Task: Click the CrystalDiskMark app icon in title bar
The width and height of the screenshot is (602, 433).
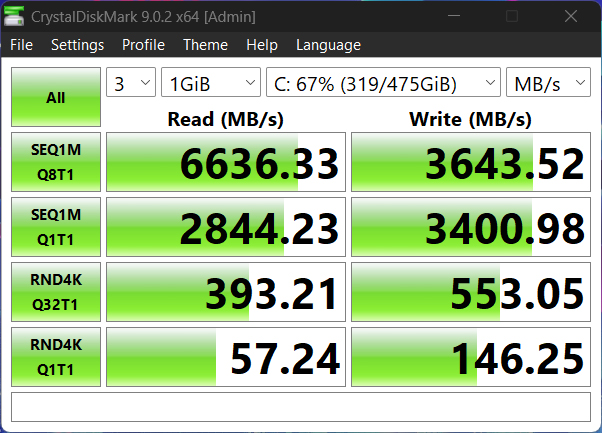Action: coord(14,16)
